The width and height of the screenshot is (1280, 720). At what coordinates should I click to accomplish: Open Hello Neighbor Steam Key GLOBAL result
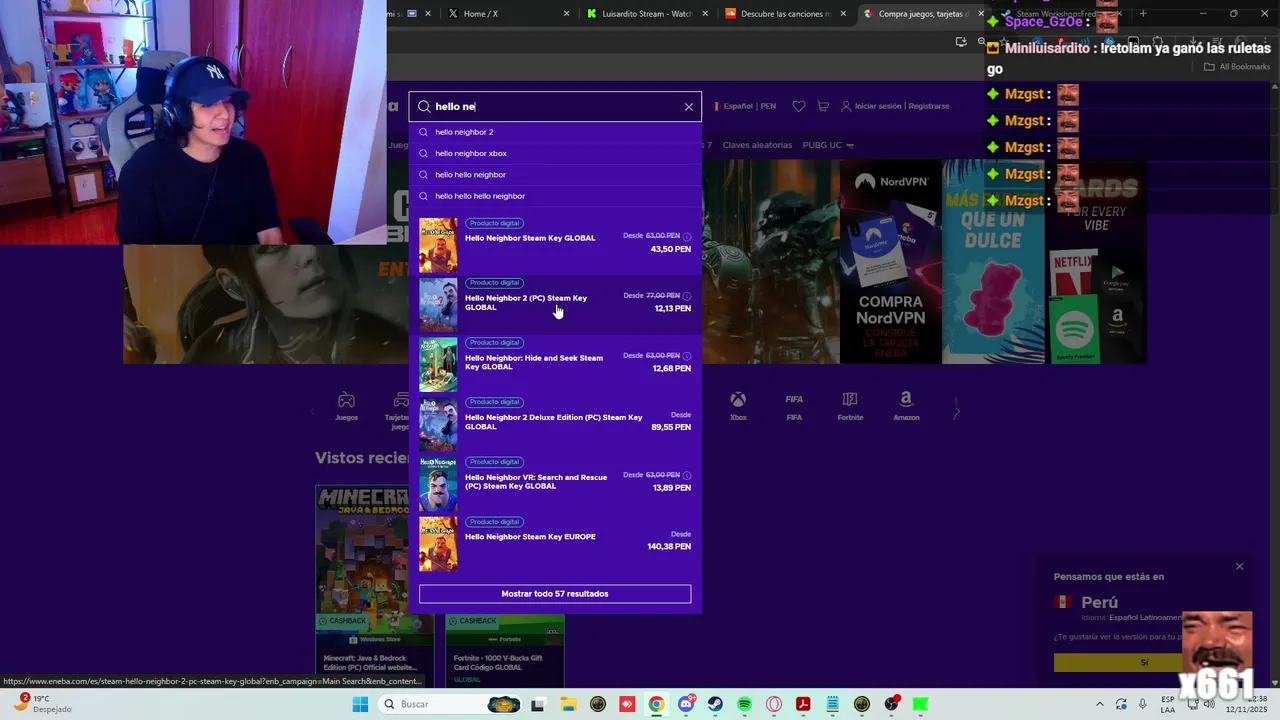pyautogui.click(x=555, y=245)
